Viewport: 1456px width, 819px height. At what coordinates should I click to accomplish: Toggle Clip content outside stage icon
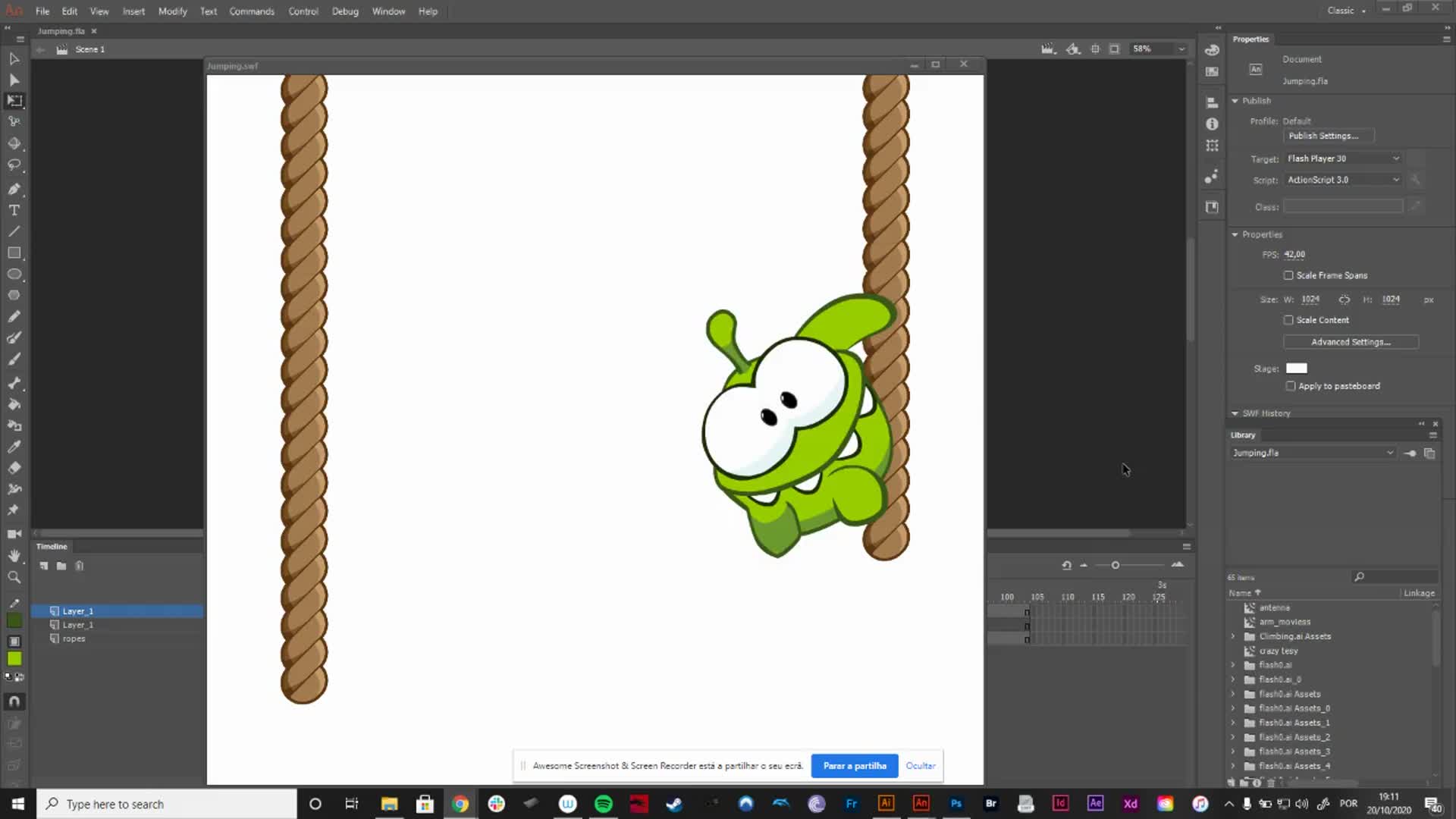1114,49
